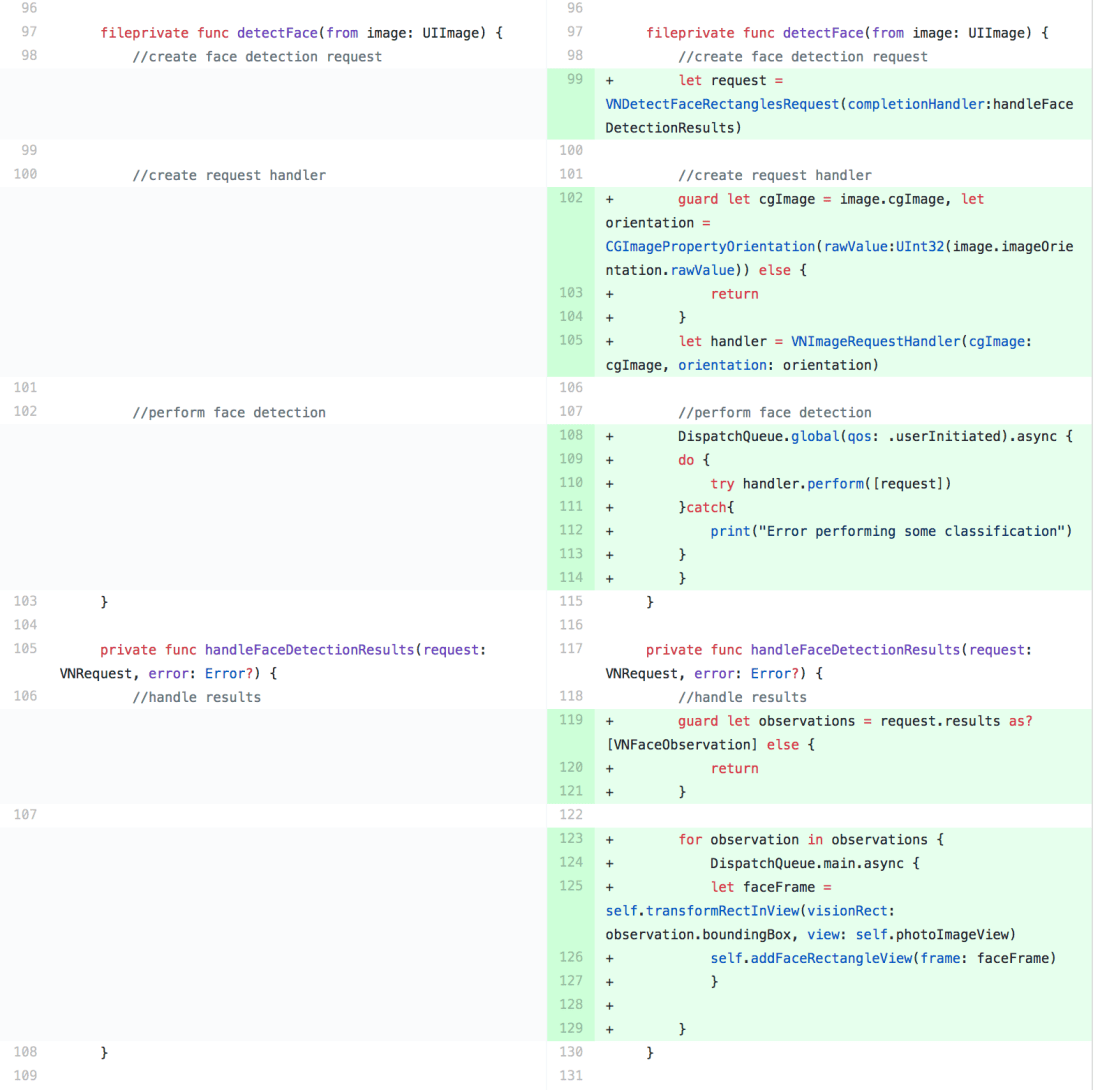The image size is (1100, 1090).
Task: Click "//perform face detection" comment in left pane
Action: 229,412
